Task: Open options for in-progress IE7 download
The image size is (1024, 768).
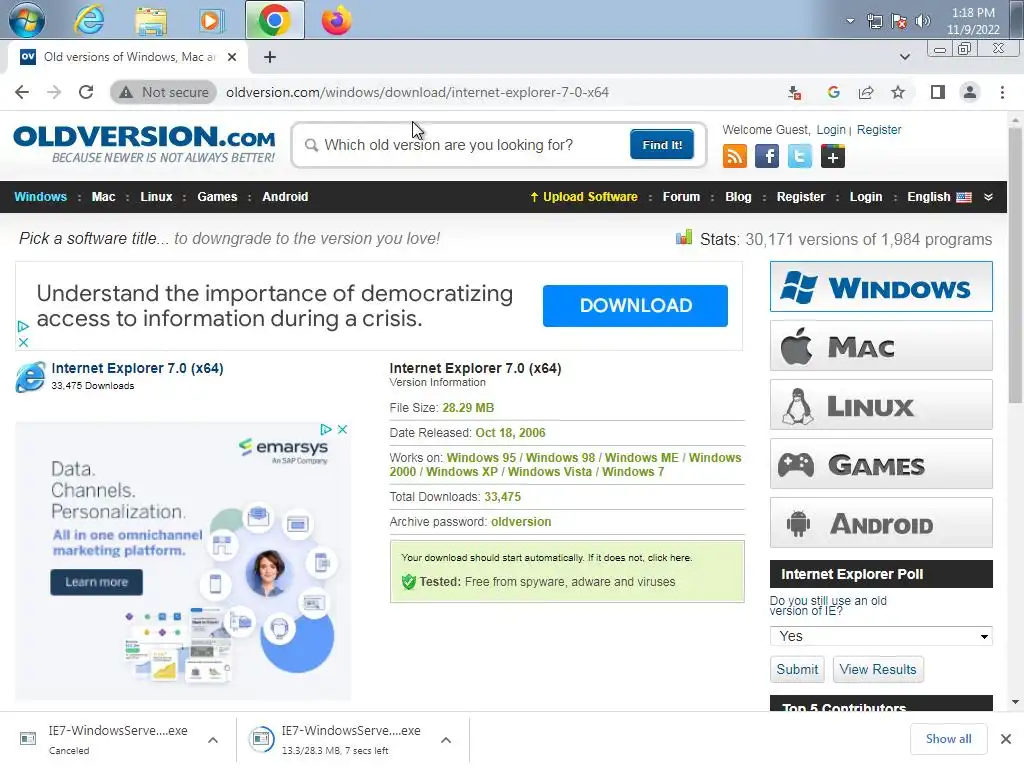Action: pos(446,740)
